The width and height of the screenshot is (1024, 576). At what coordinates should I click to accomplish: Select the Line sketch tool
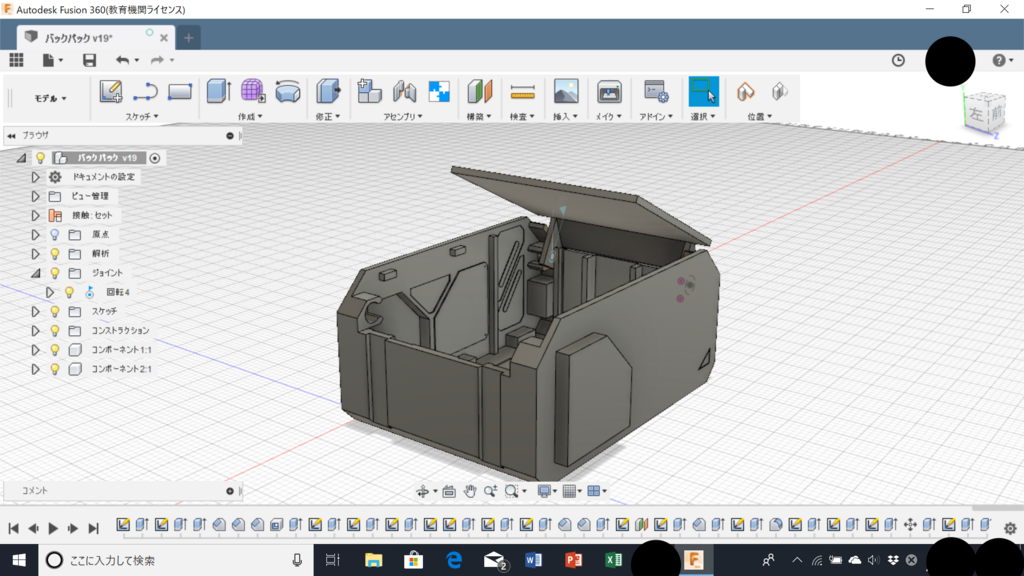pyautogui.click(x=145, y=91)
